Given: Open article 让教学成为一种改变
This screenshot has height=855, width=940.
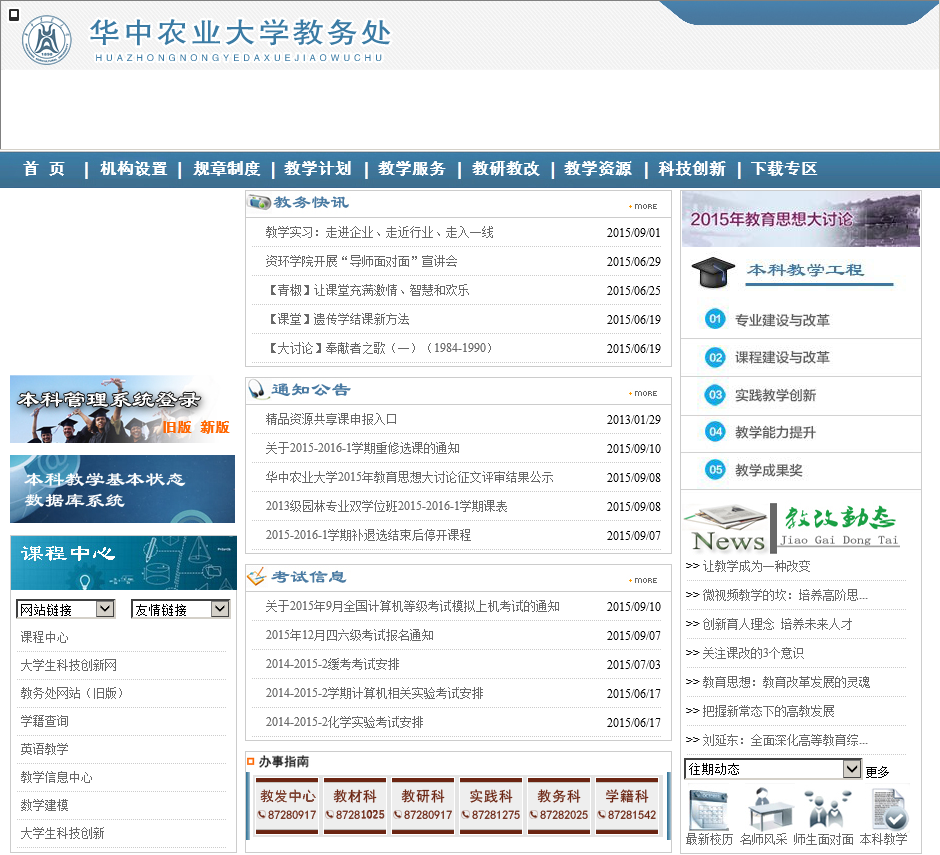Looking at the screenshot, I should pyautogui.click(x=757, y=566).
